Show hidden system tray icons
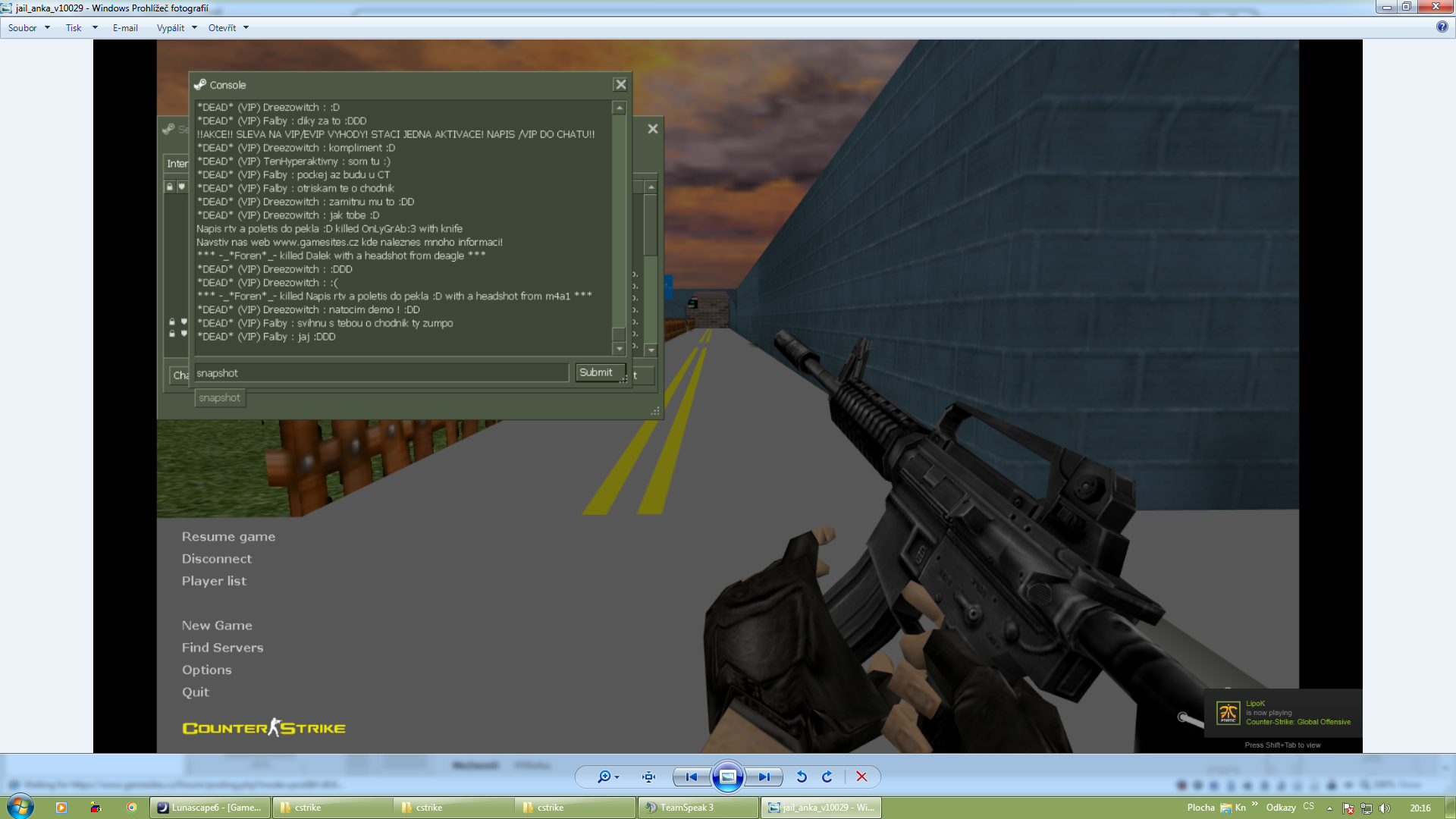 (1329, 808)
